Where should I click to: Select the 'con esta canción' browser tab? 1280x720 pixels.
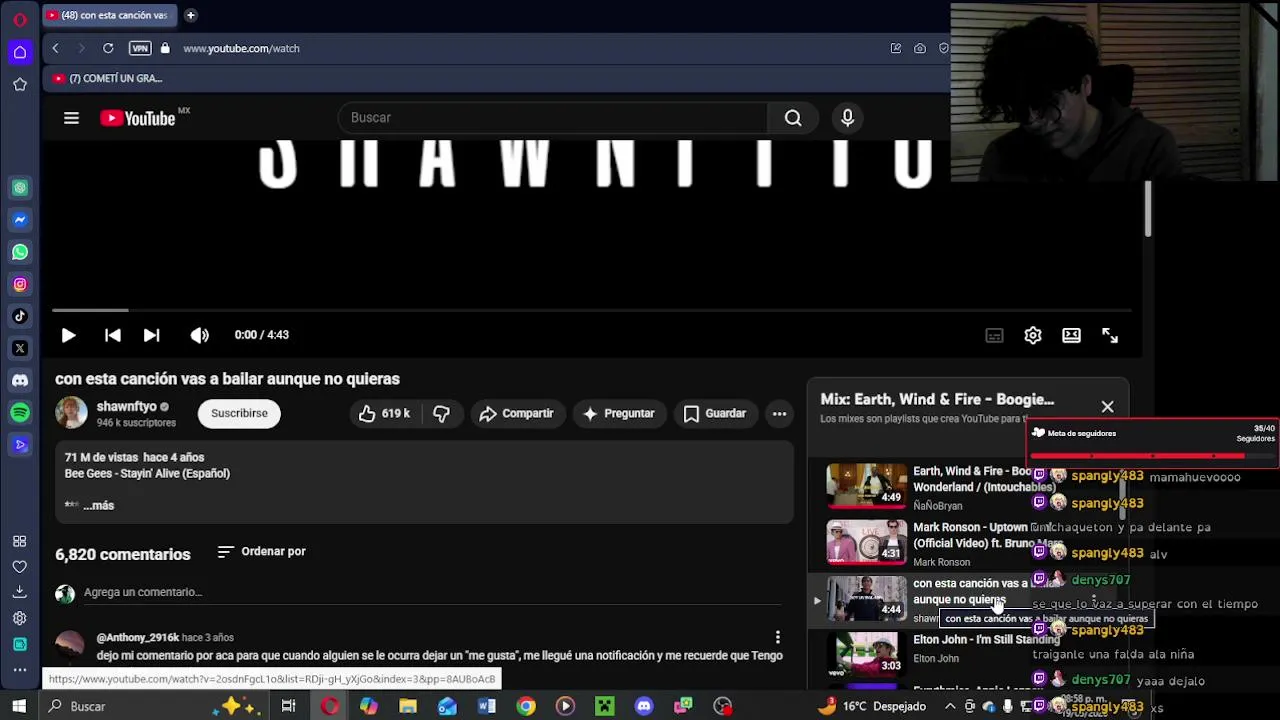tap(109, 15)
